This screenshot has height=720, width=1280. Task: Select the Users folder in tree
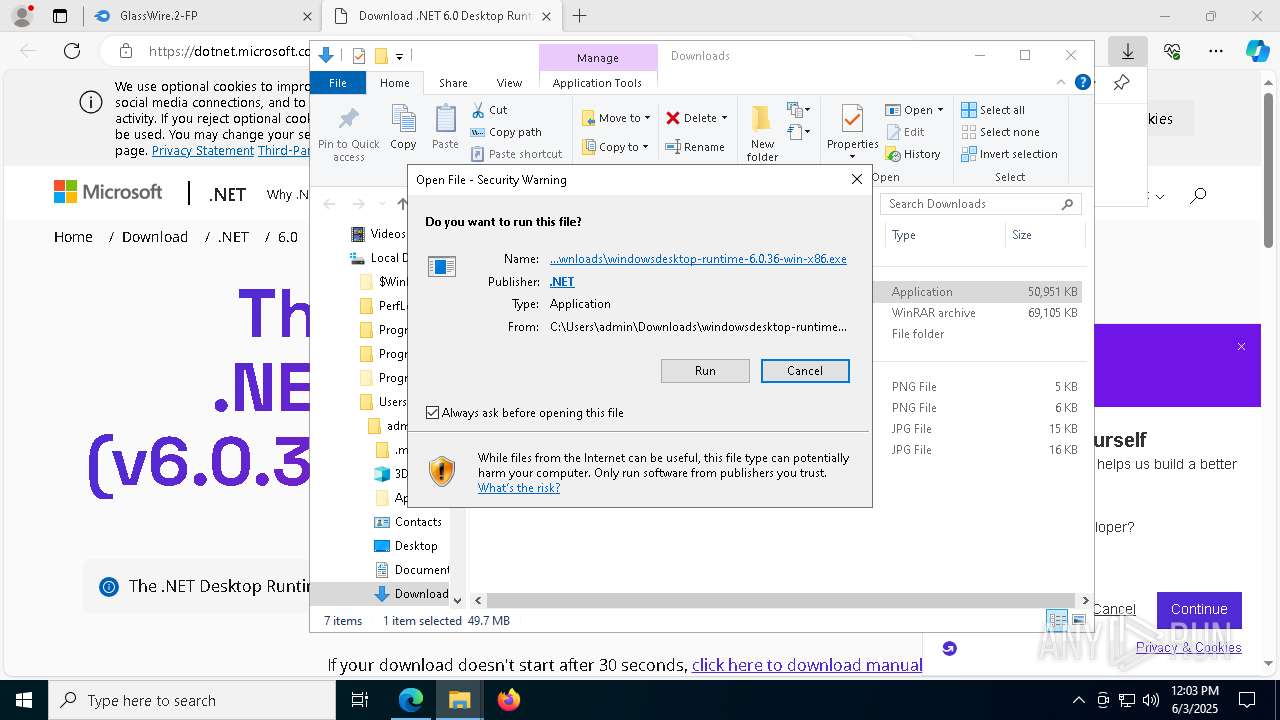click(382, 402)
